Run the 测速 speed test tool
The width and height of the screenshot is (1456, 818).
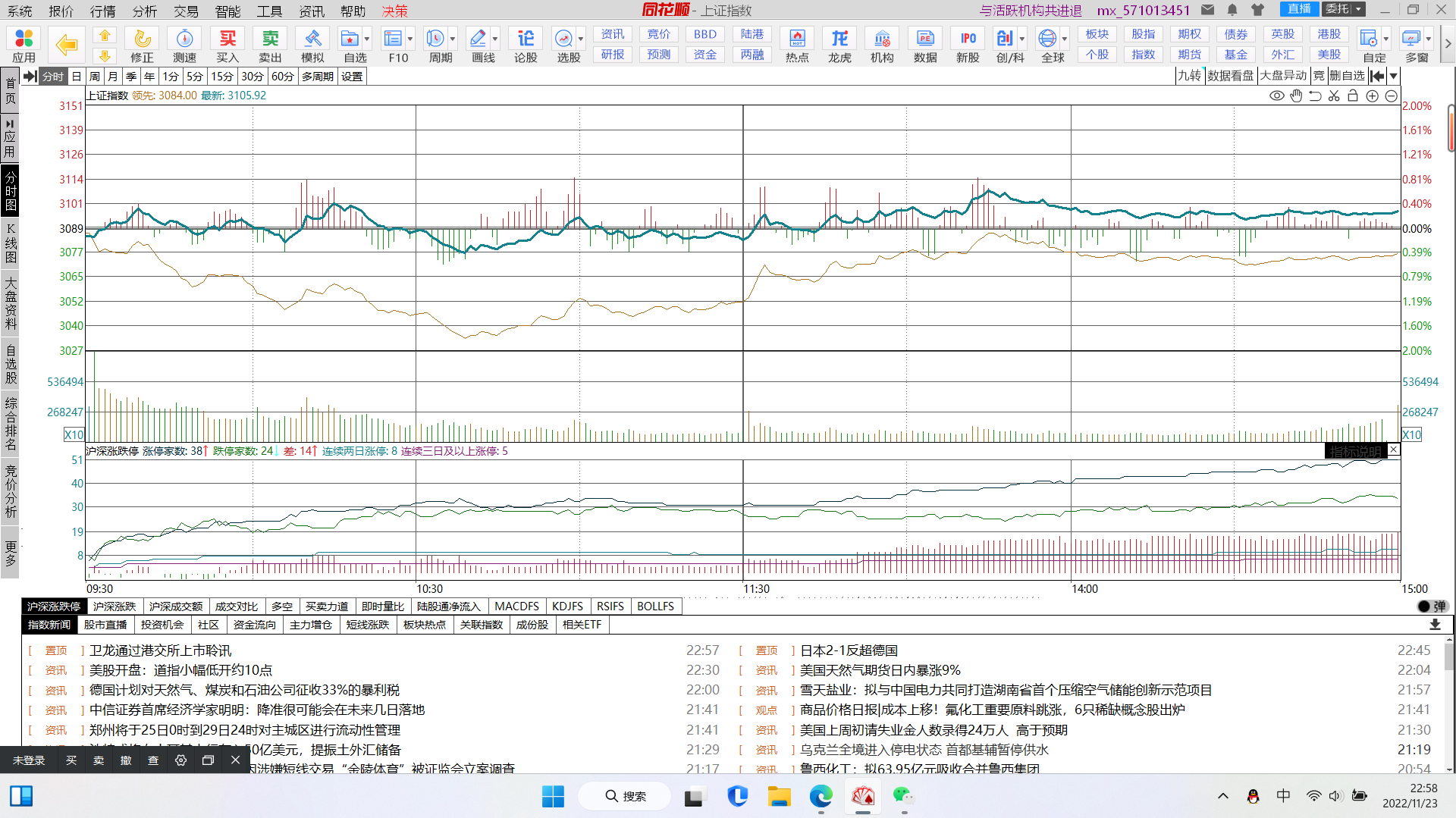point(184,45)
